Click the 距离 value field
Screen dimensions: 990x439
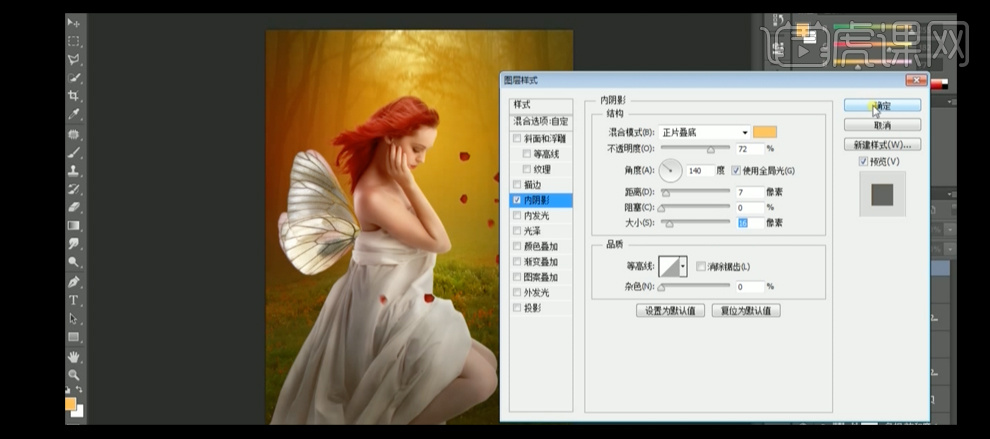coord(750,192)
